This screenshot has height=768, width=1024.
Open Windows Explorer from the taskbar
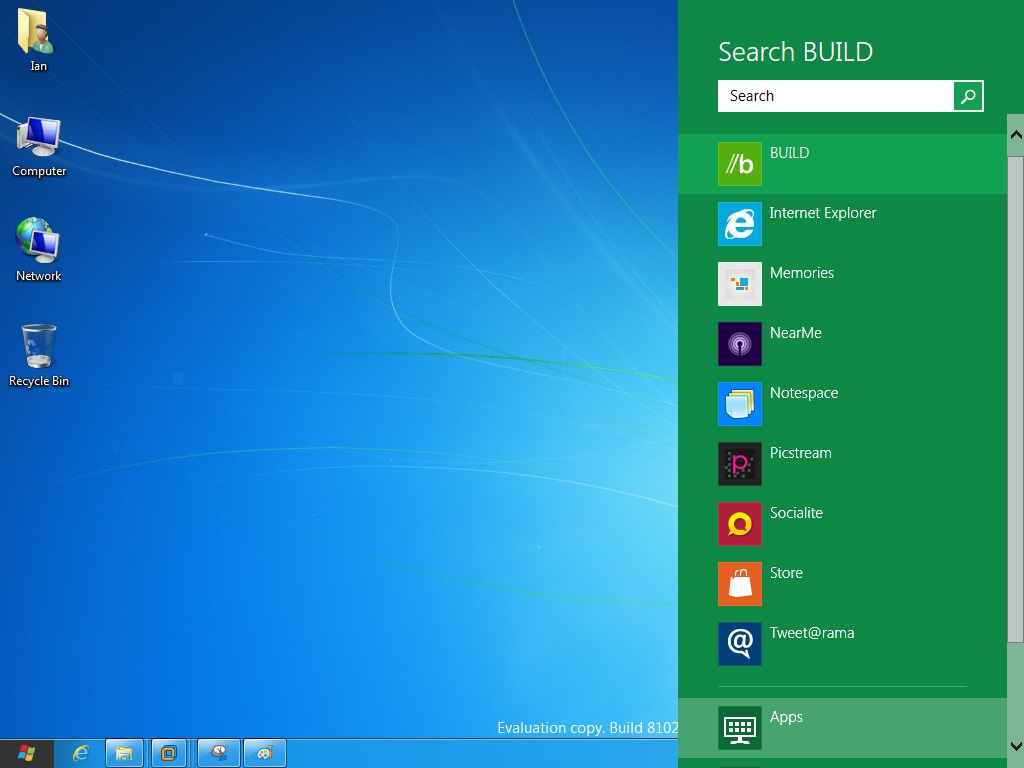[124, 754]
